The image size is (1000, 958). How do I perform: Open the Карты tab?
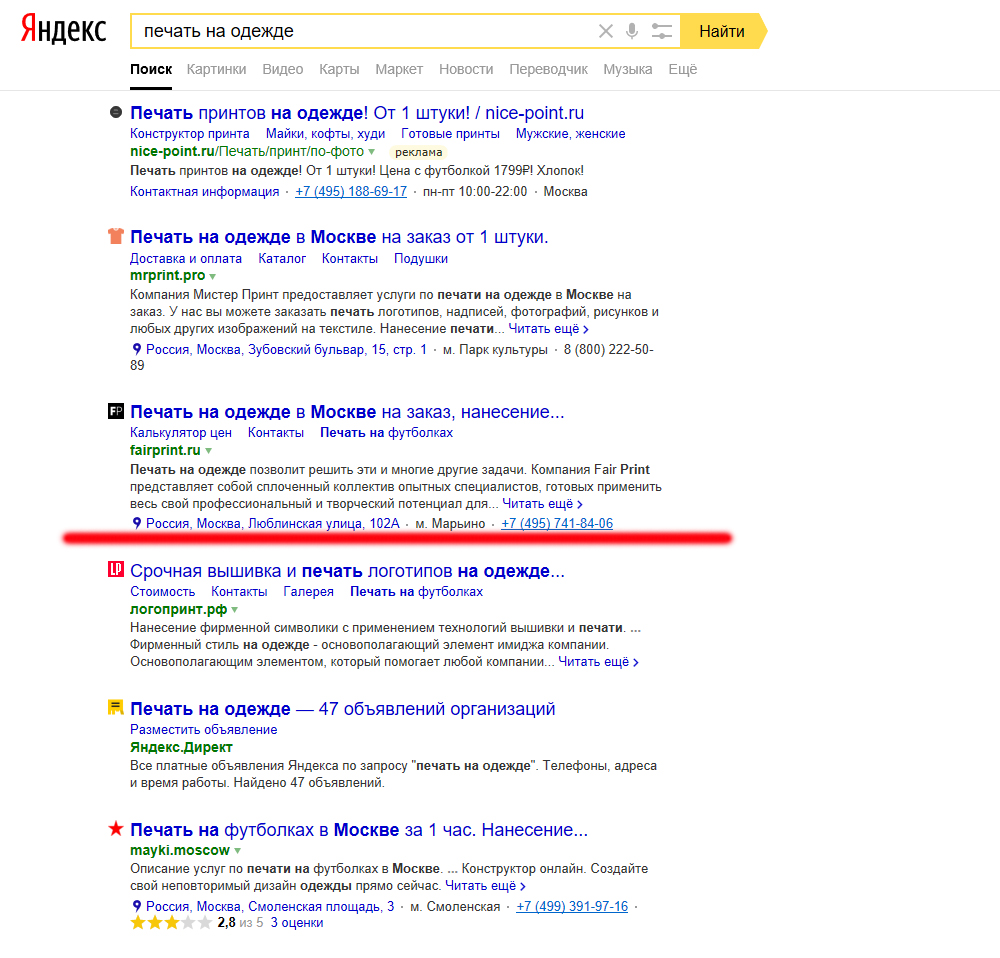(339, 69)
